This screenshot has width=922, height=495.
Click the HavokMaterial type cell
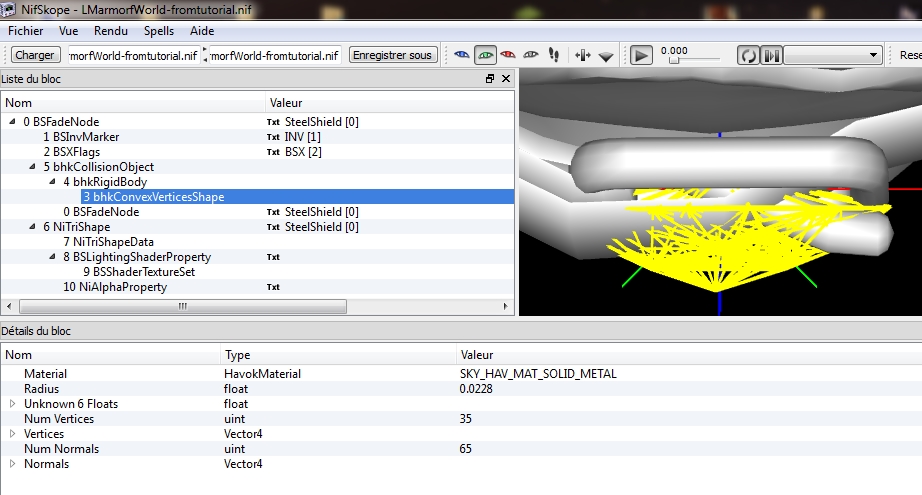[x=262, y=374]
